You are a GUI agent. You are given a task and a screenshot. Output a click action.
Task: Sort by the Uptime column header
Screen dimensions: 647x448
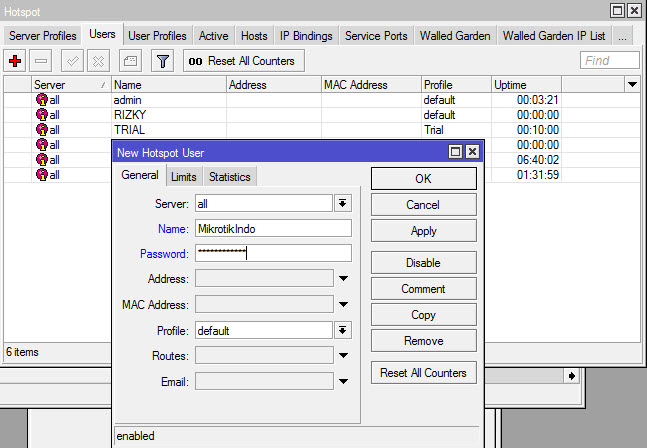(526, 85)
